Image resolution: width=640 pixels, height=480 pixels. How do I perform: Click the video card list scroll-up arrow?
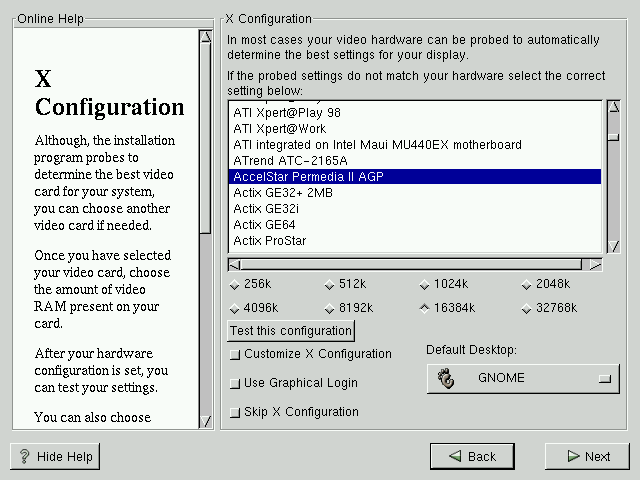pos(612,106)
